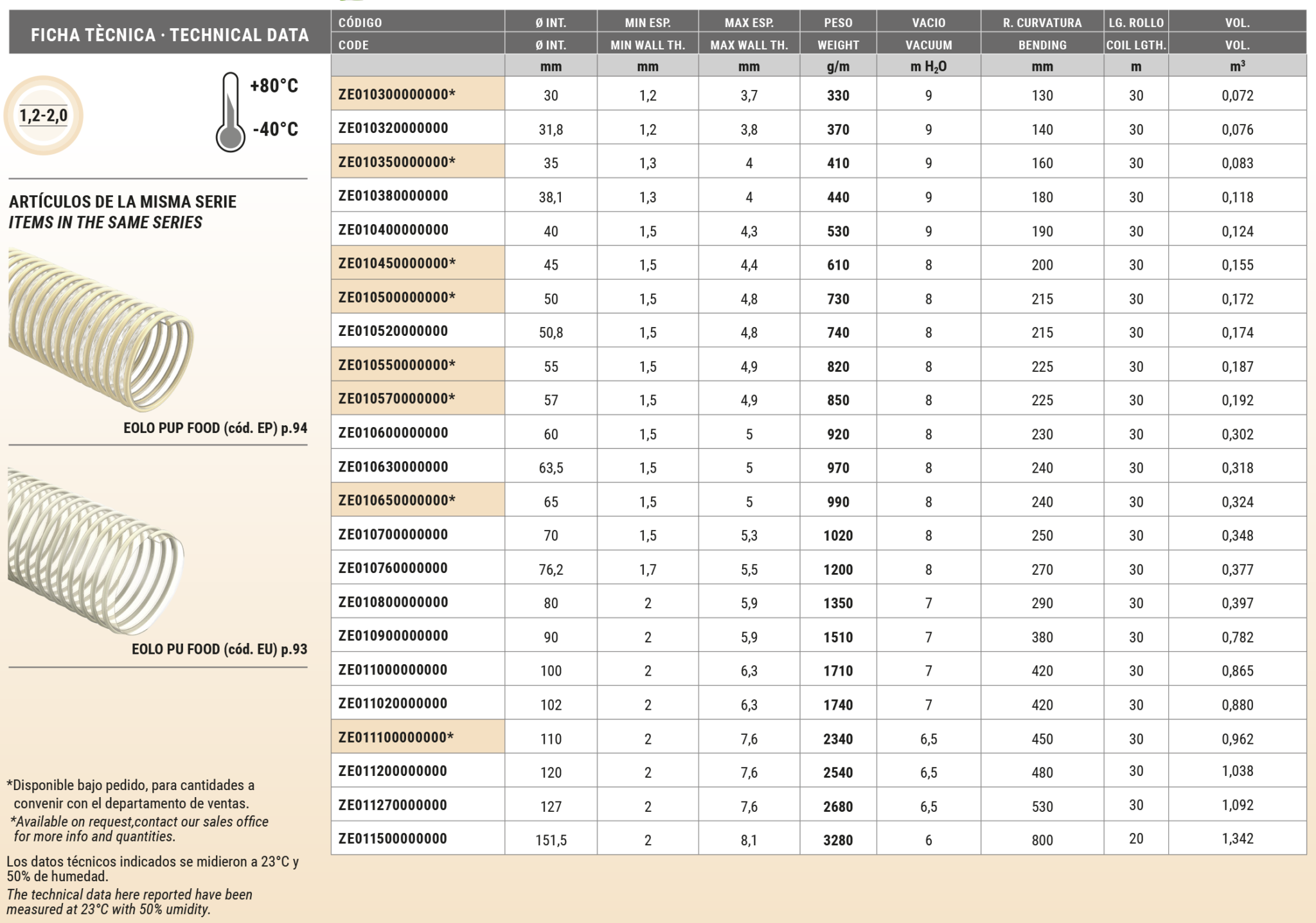The width and height of the screenshot is (1316, 923).
Task: Click code ZE011500000000 in table
Action: [393, 838]
